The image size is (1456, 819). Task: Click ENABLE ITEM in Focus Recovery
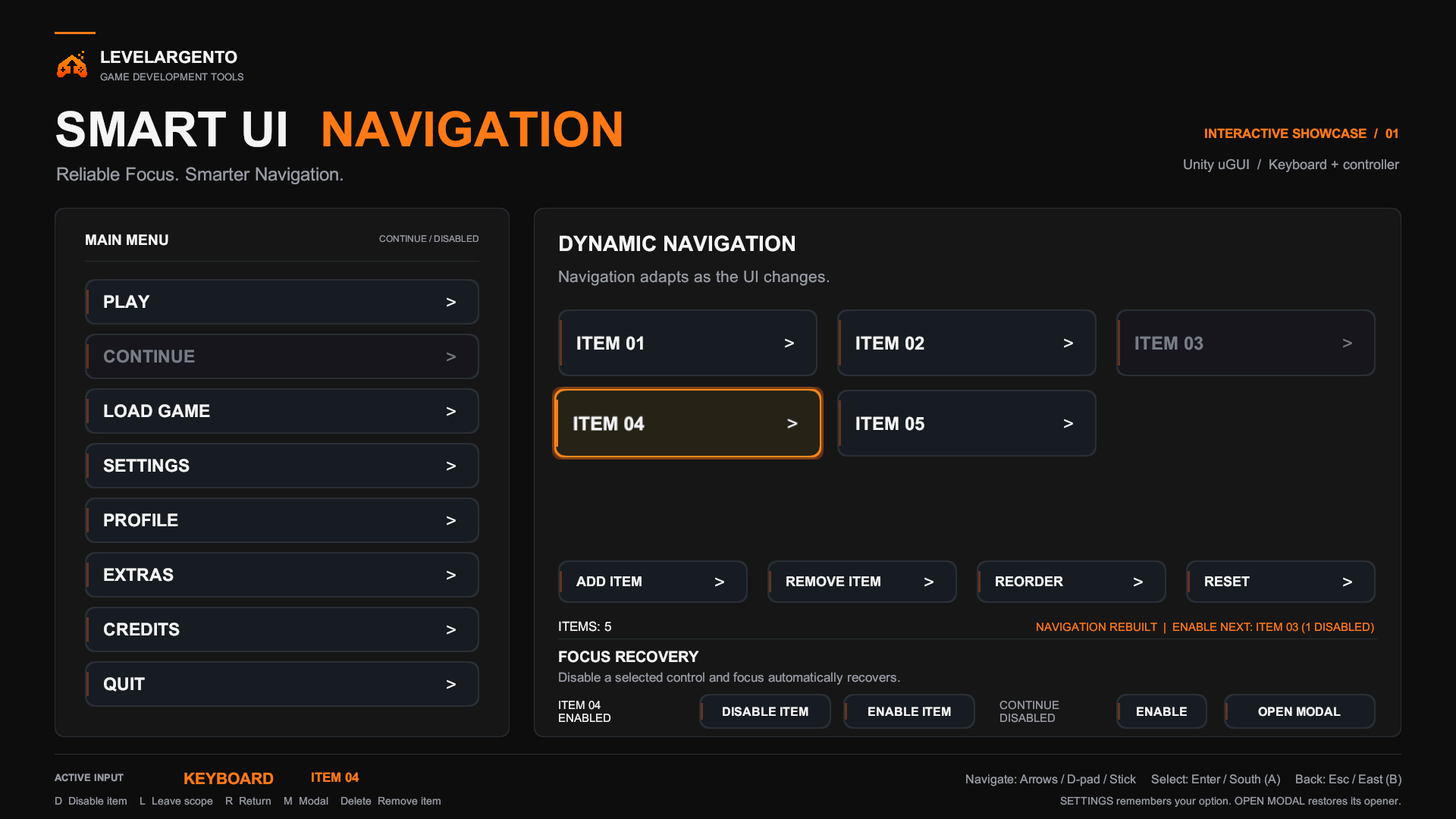pos(909,711)
